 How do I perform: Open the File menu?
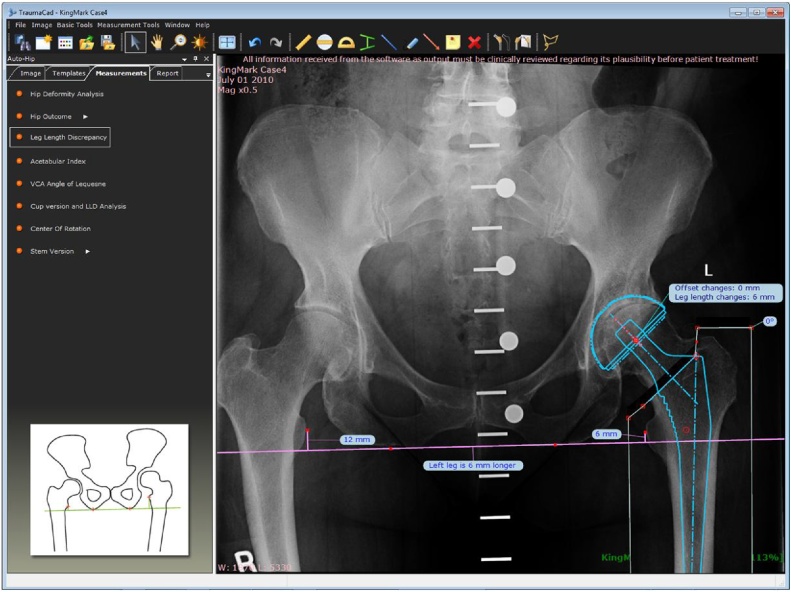pos(21,25)
